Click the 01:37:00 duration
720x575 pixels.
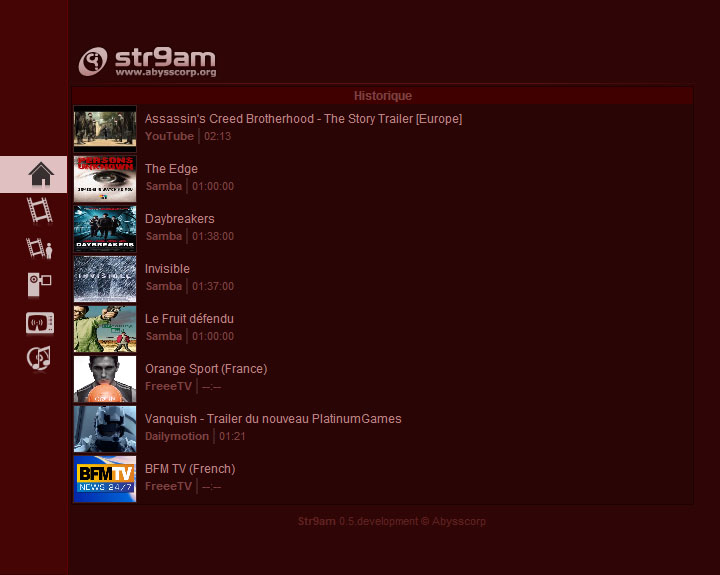(x=213, y=287)
